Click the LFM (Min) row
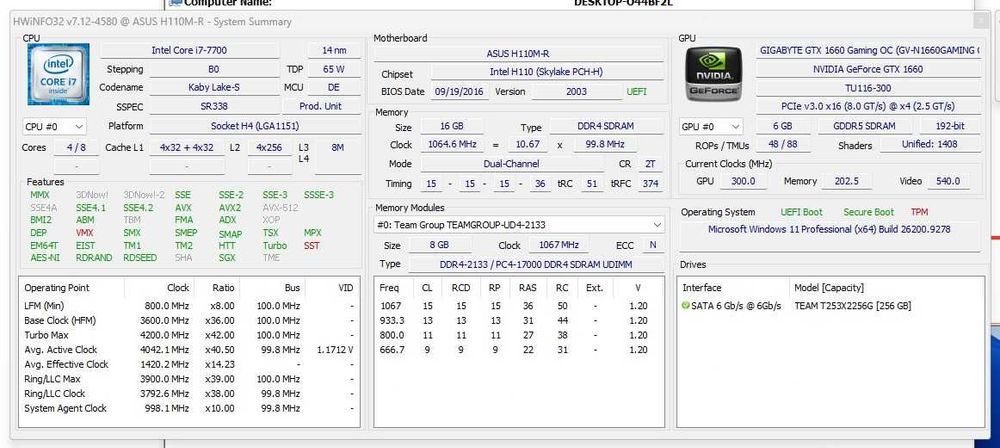 [189, 306]
